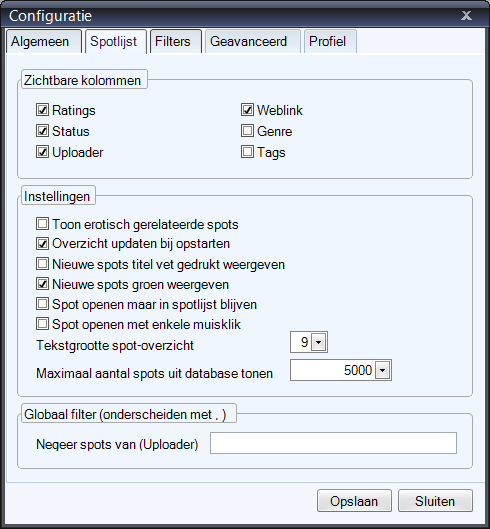Viewport: 490px width, 529px height.
Task: Click the Opslaan button
Action: click(354, 501)
